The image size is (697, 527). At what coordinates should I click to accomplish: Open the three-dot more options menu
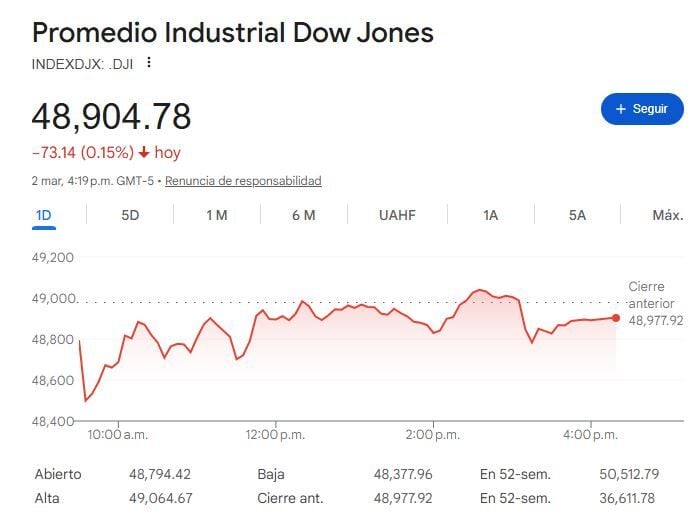(149, 62)
